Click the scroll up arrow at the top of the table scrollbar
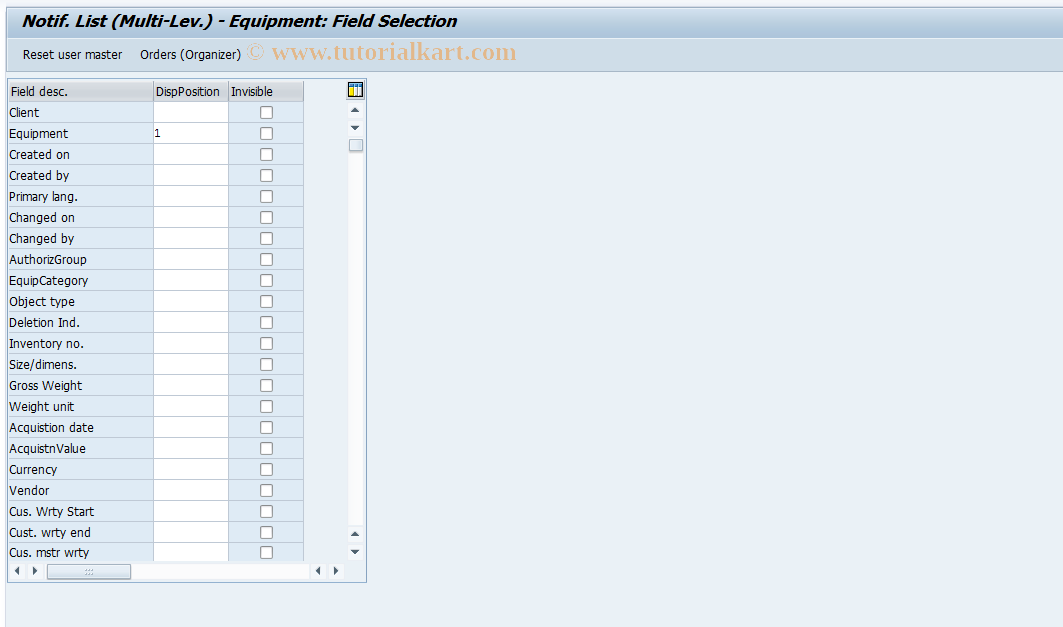This screenshot has height=627, width=1063. pos(355,110)
